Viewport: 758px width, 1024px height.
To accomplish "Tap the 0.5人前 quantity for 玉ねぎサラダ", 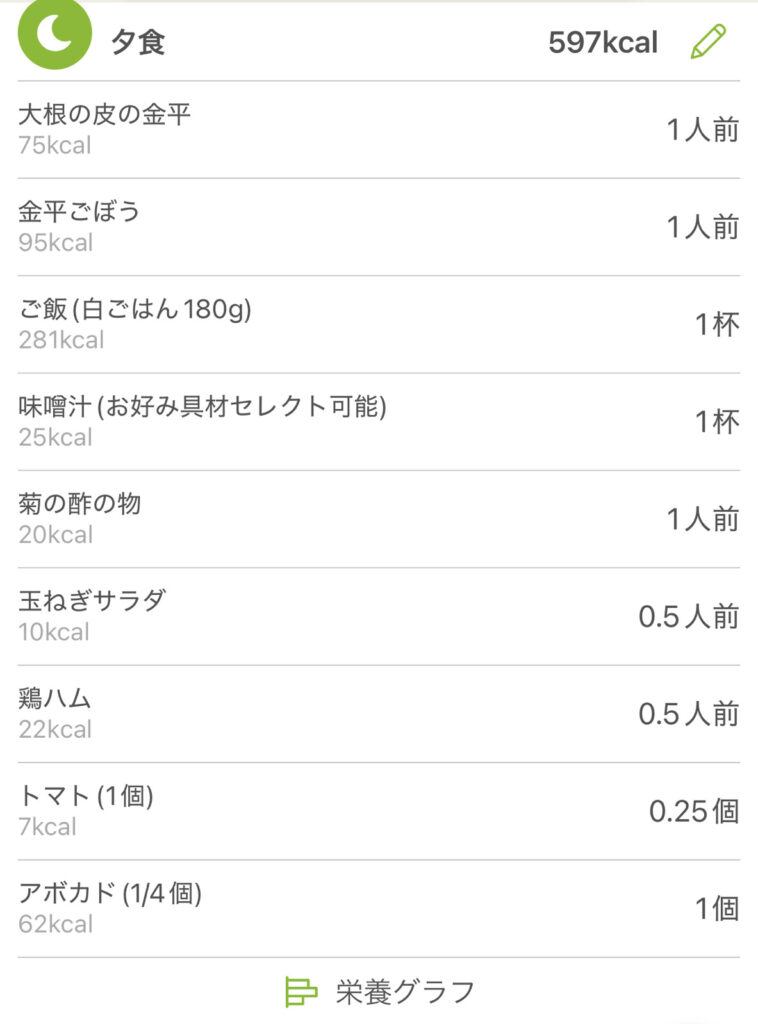I will coord(688,617).
